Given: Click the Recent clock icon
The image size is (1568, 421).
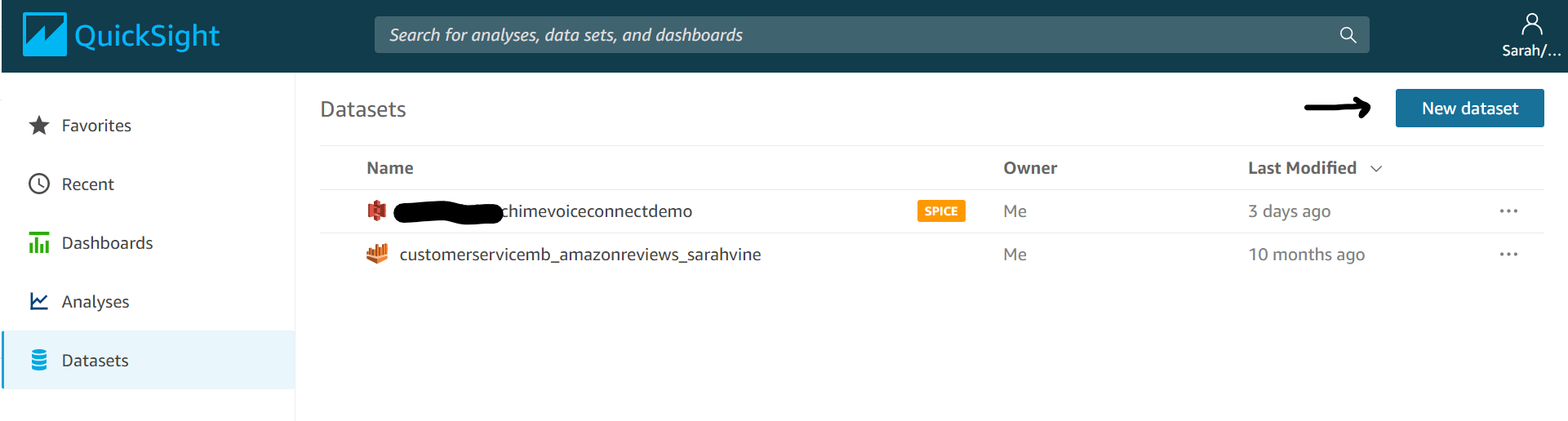Looking at the screenshot, I should coord(39,184).
